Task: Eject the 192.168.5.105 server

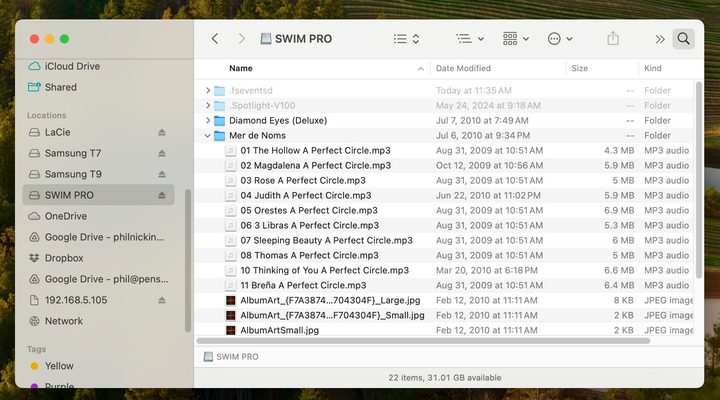Action: (x=162, y=300)
